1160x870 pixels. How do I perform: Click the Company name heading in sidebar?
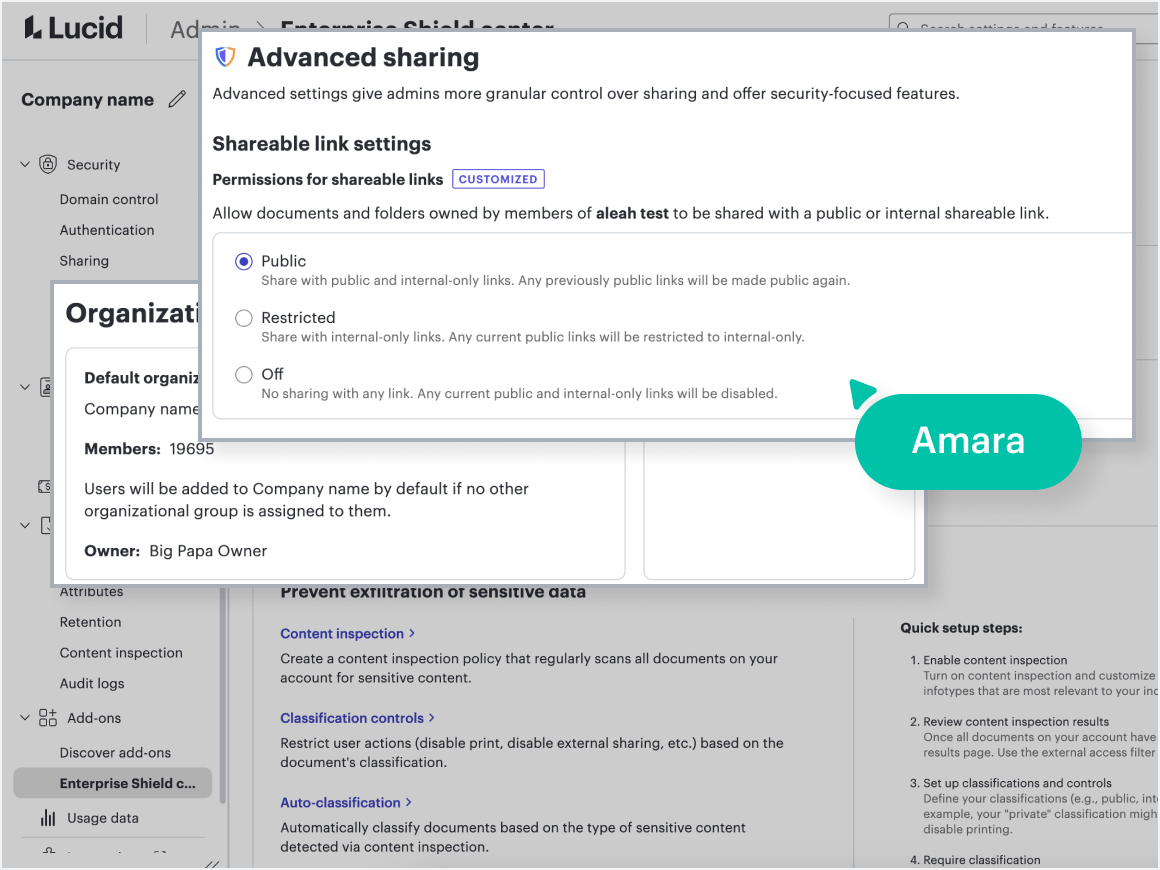point(87,99)
